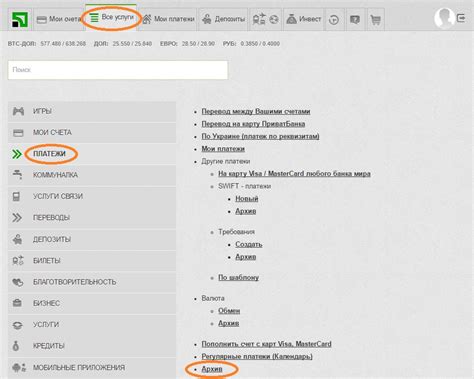Focus the Поиск search field
This screenshot has width=474, height=379.
(118, 70)
